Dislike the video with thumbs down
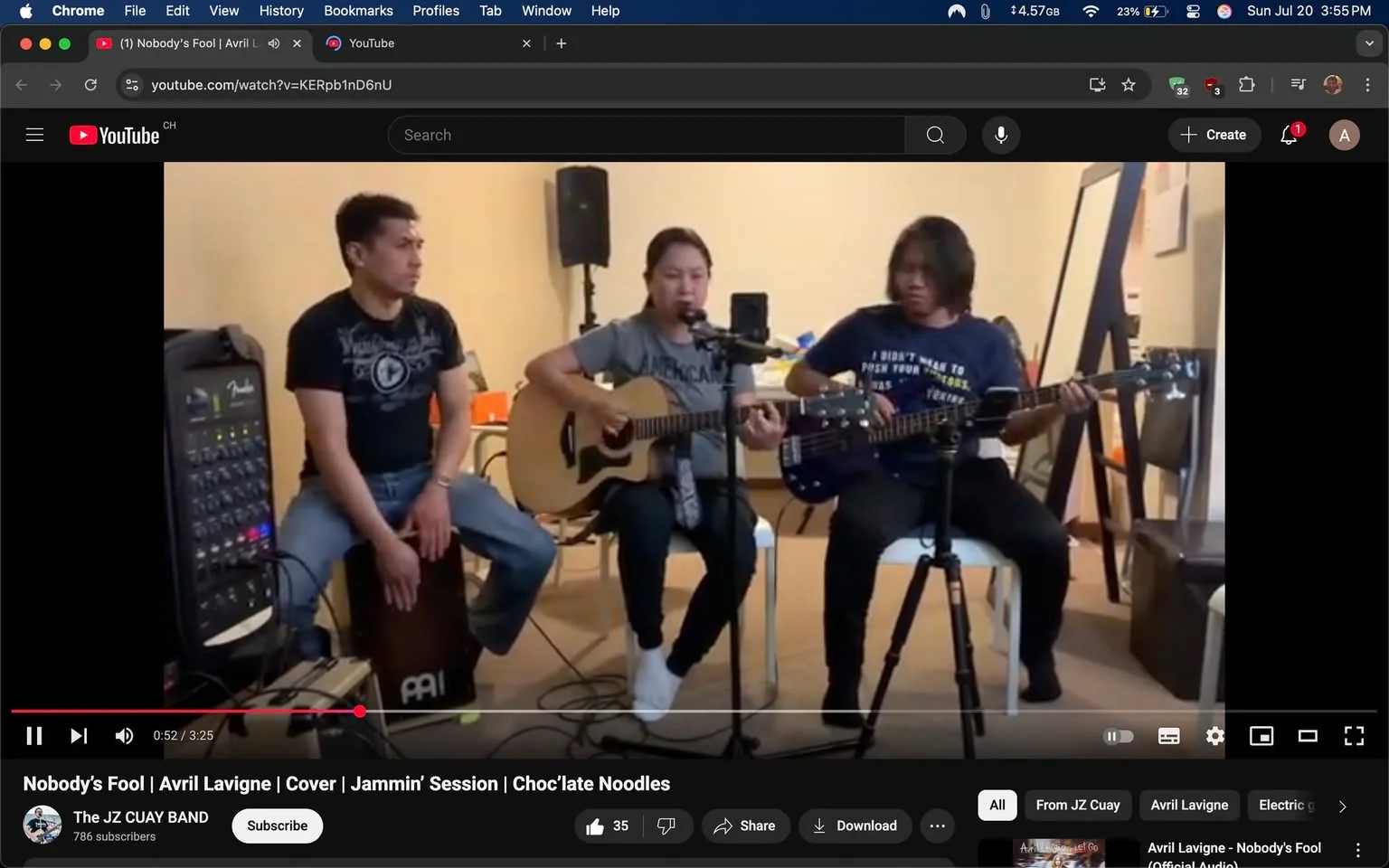 click(x=667, y=826)
